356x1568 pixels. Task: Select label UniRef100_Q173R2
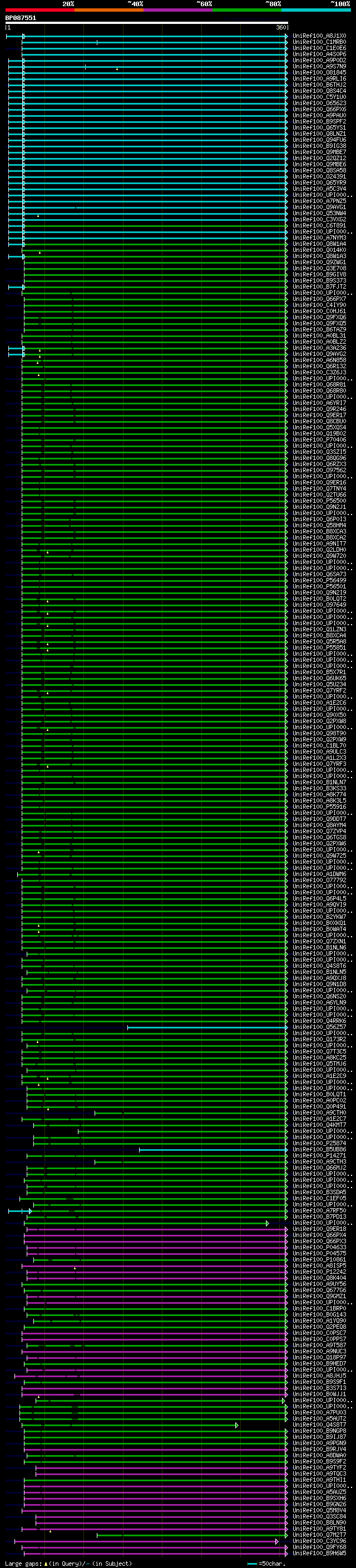[319, 1039]
